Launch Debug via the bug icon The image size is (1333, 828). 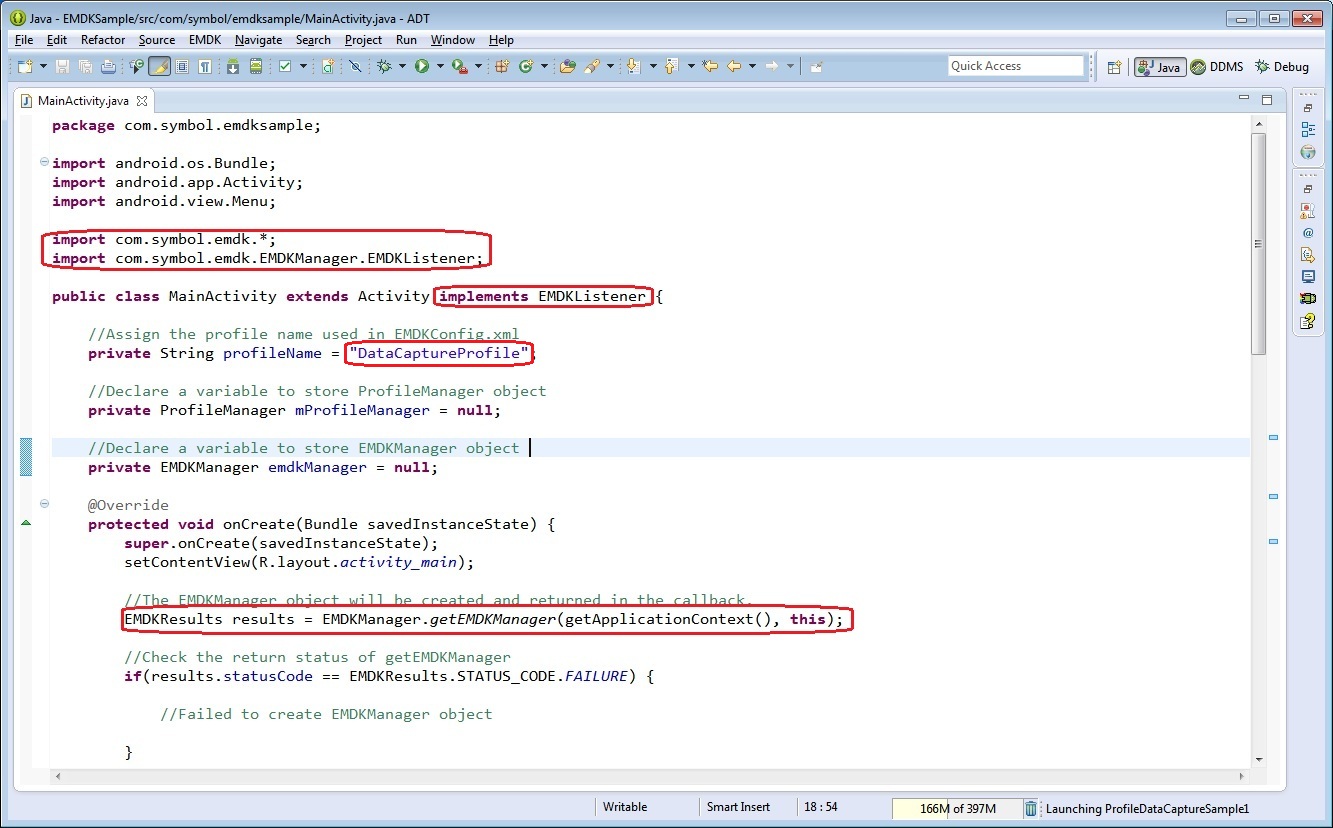click(384, 66)
